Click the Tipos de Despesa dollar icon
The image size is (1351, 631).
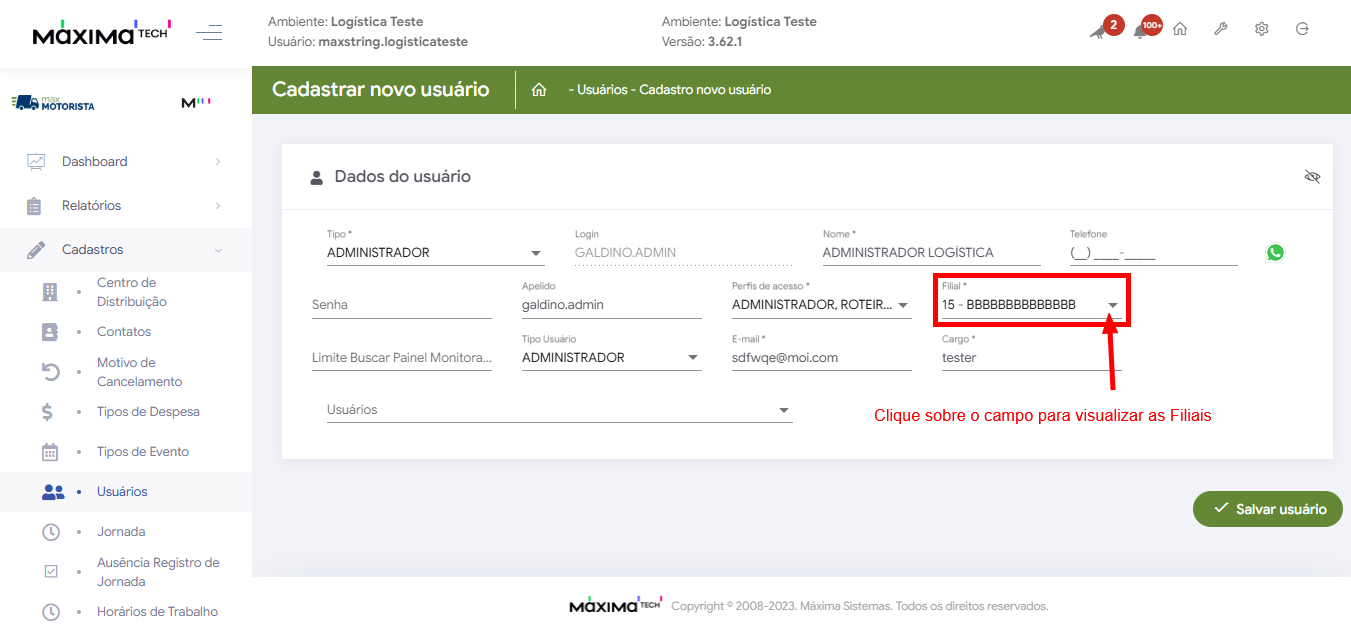pyautogui.click(x=48, y=412)
